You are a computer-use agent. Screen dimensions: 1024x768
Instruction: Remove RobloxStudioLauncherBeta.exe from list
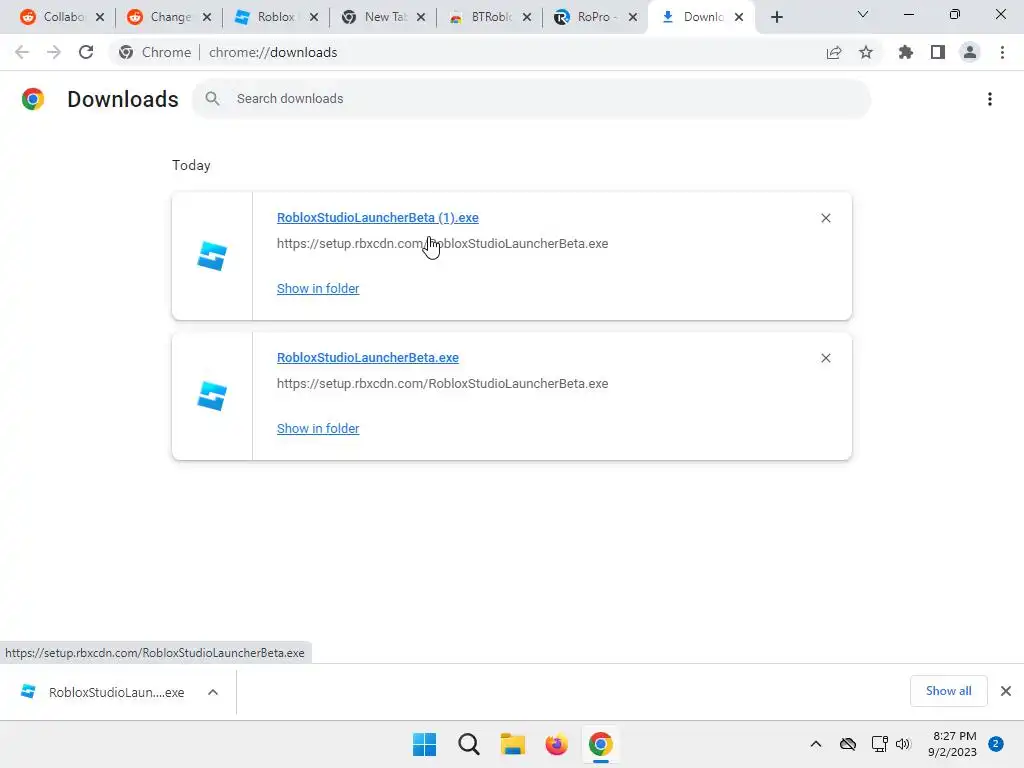[x=826, y=358]
